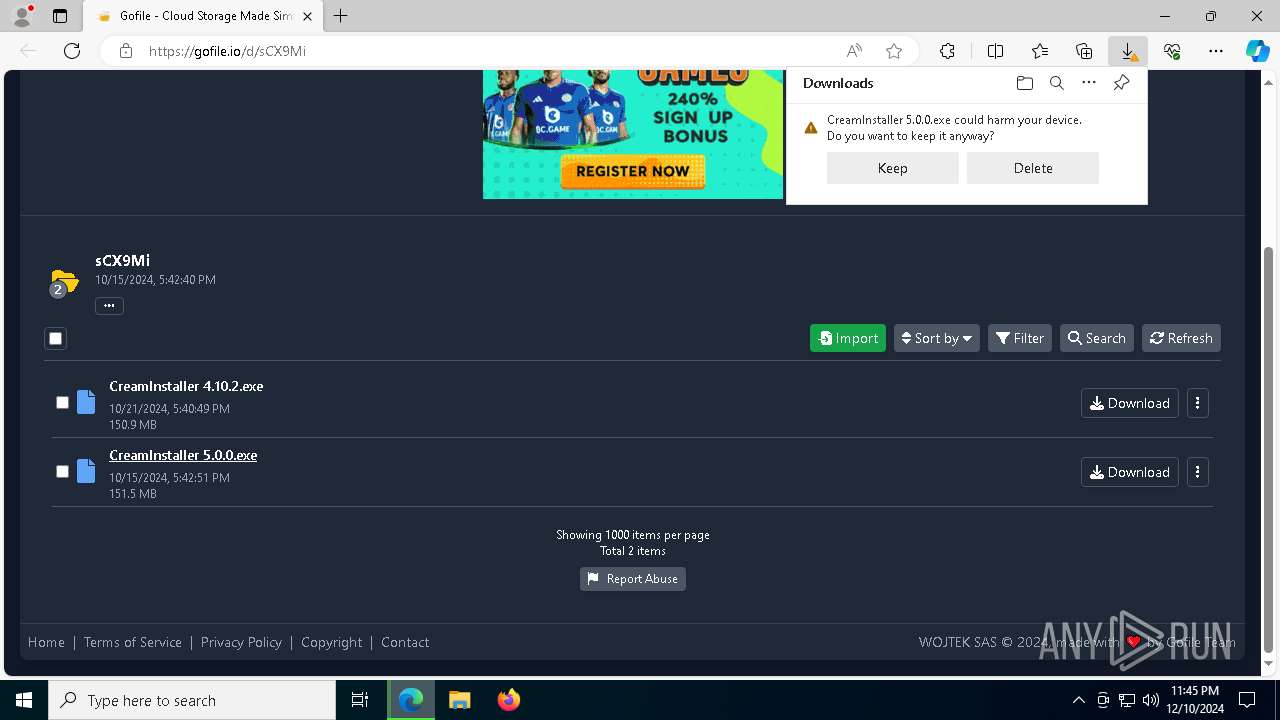Image resolution: width=1280 pixels, height=720 pixels.
Task: Pin the Downloads panel
Action: [1121, 83]
